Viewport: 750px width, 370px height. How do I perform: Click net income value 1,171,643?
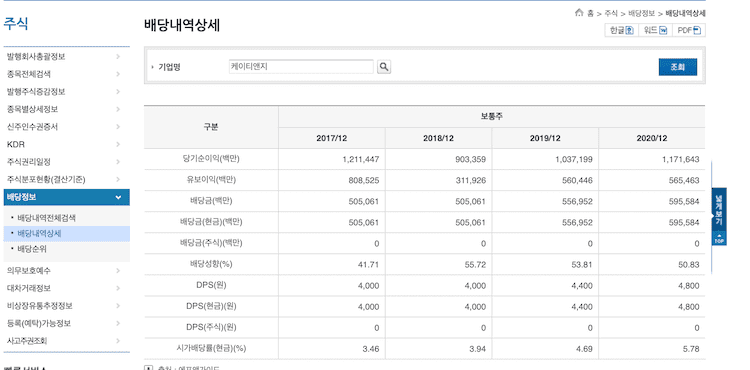681,159
